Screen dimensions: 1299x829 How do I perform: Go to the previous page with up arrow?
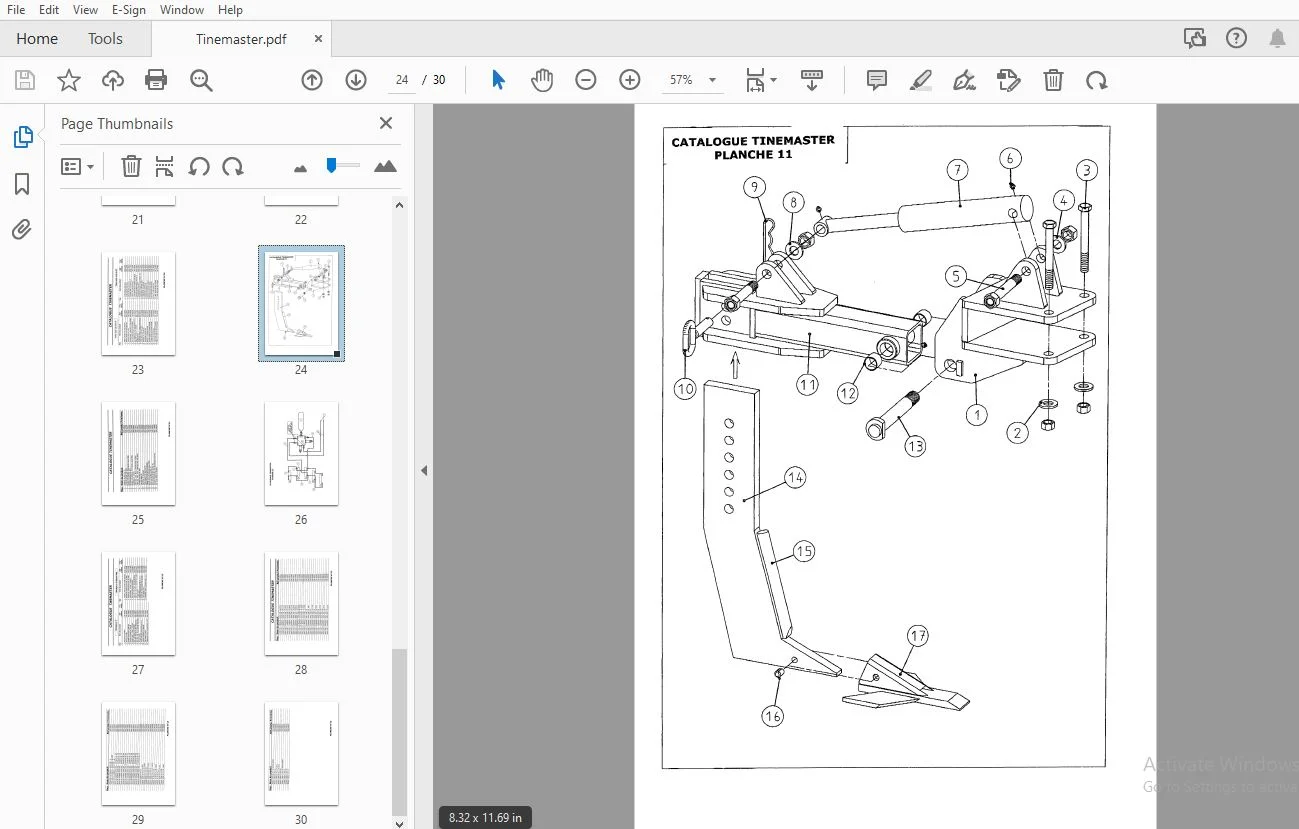click(x=312, y=80)
